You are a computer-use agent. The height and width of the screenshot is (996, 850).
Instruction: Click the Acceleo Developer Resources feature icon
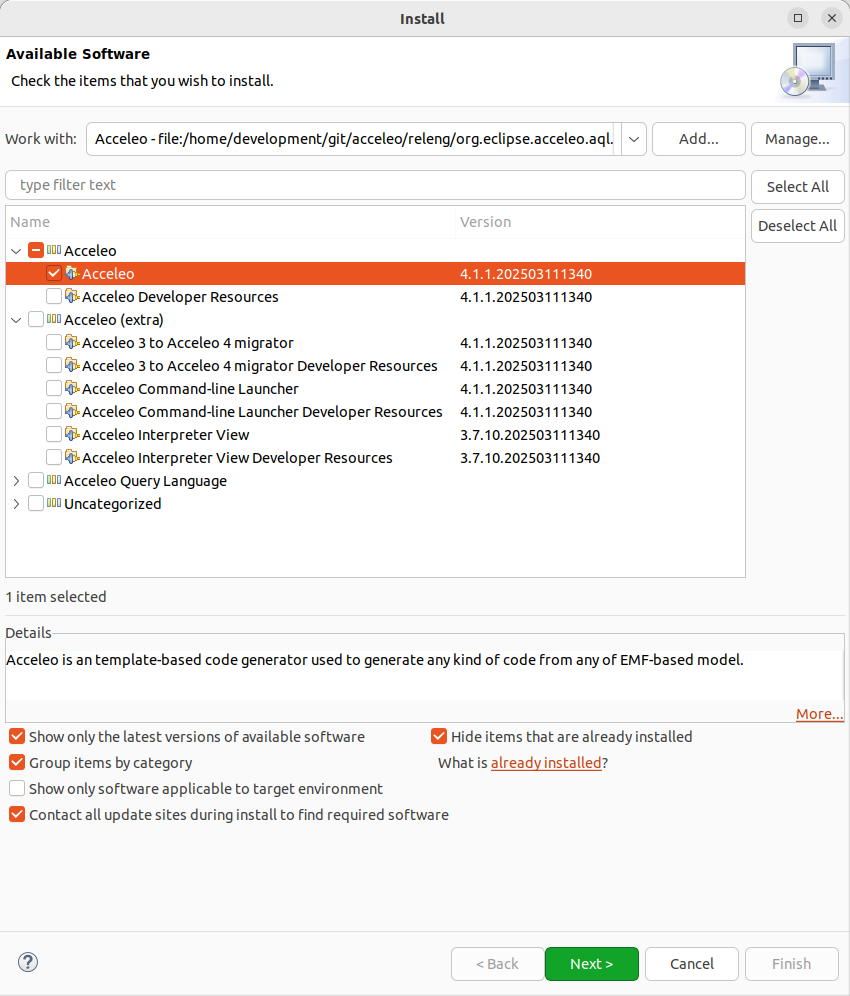tap(72, 297)
